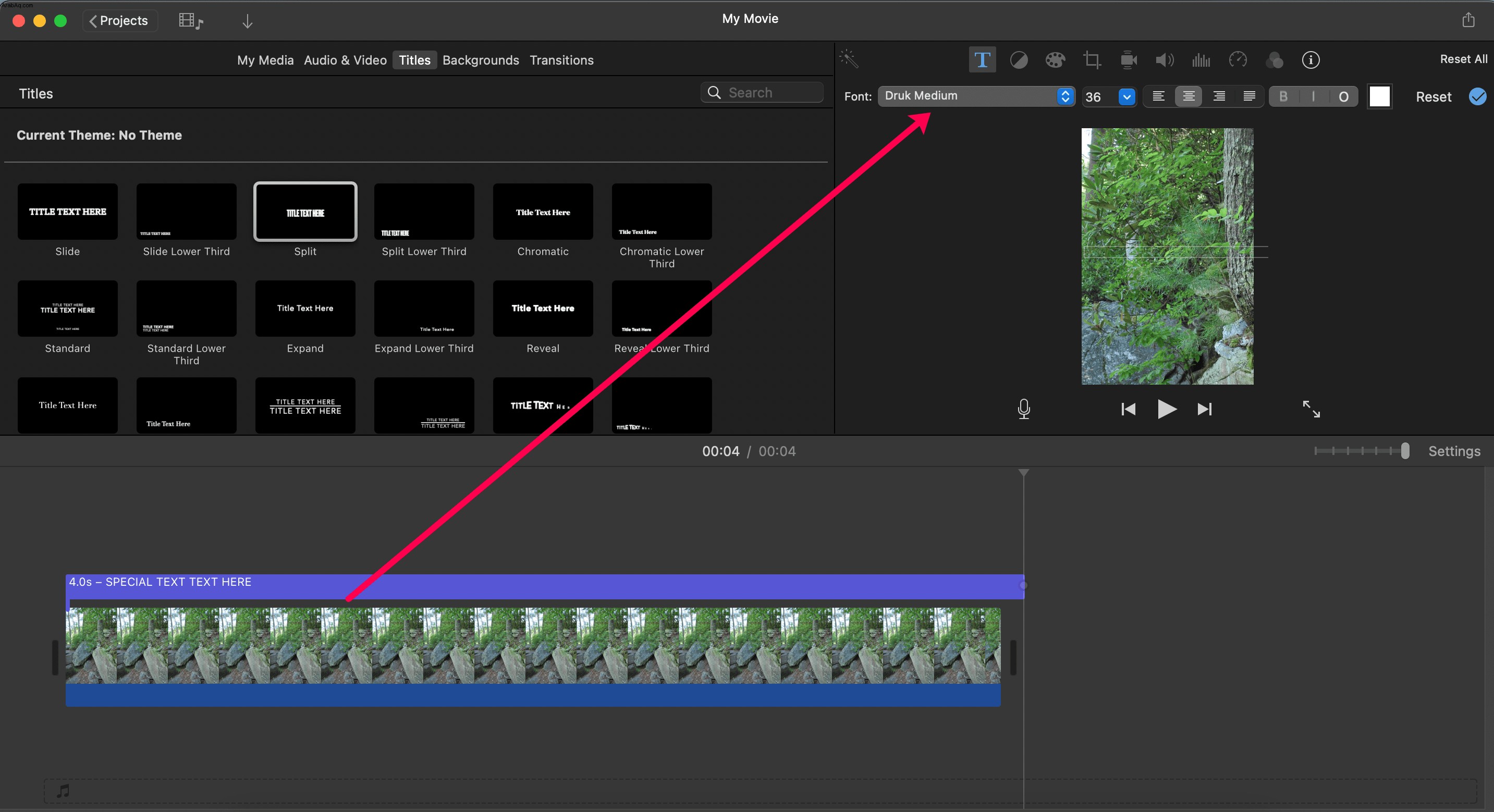Set text alignment to center
The height and width of the screenshot is (812, 1494).
[x=1189, y=96]
